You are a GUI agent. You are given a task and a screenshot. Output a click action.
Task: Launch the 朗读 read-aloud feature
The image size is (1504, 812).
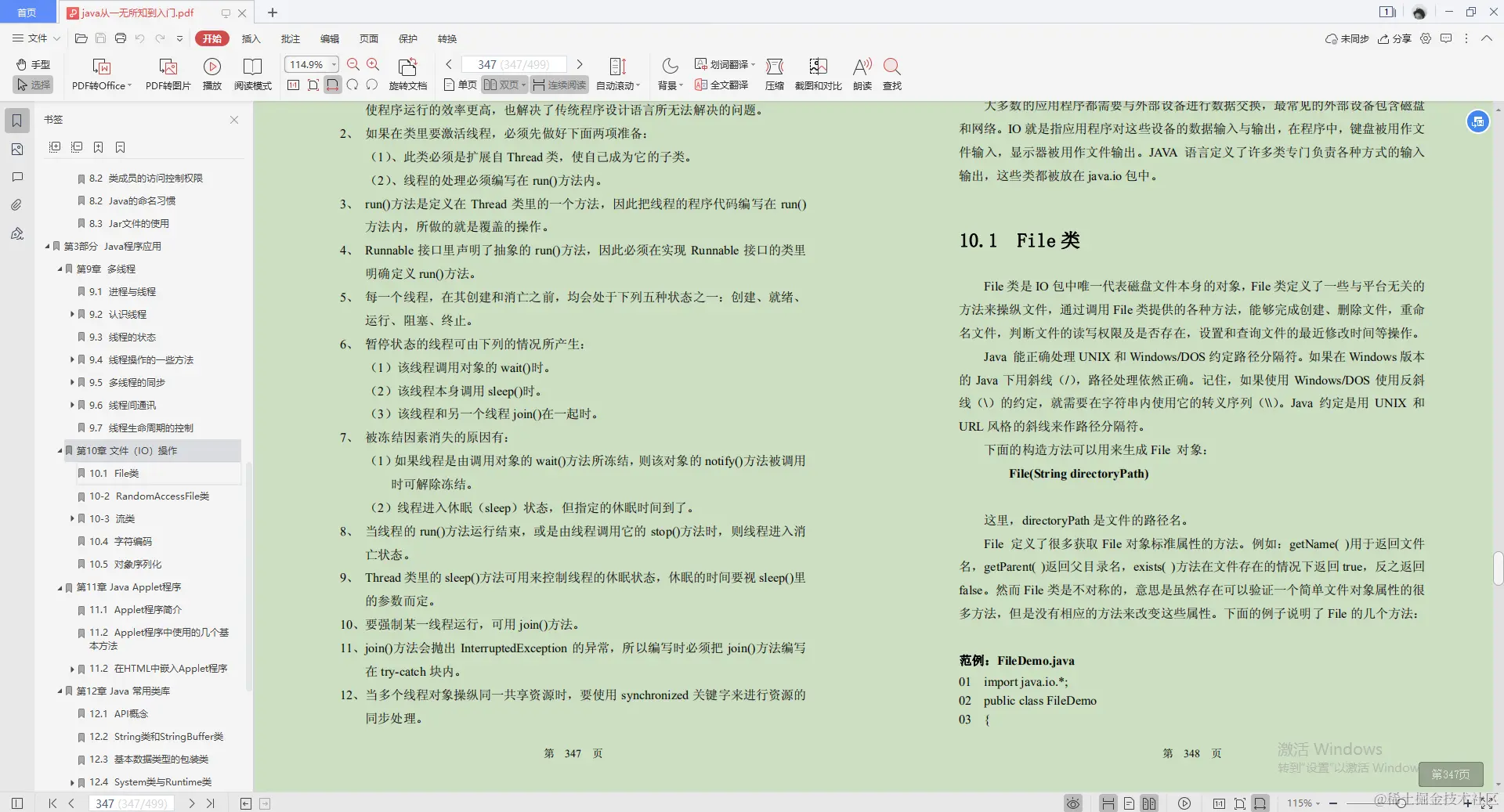[861, 73]
